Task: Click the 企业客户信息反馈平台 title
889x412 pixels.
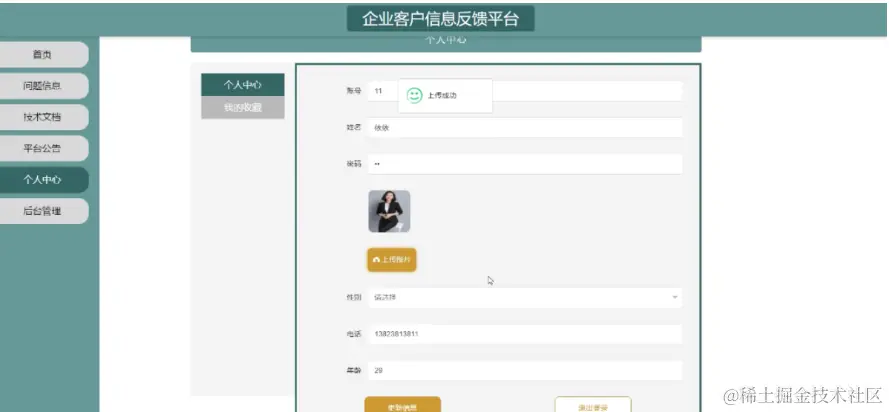Action: [x=441, y=19]
